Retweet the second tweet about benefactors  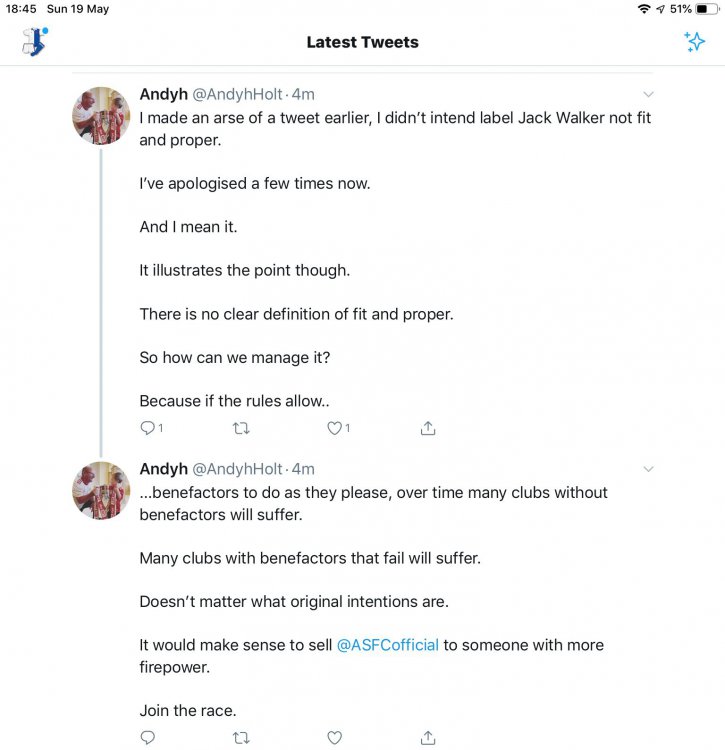coord(241,738)
